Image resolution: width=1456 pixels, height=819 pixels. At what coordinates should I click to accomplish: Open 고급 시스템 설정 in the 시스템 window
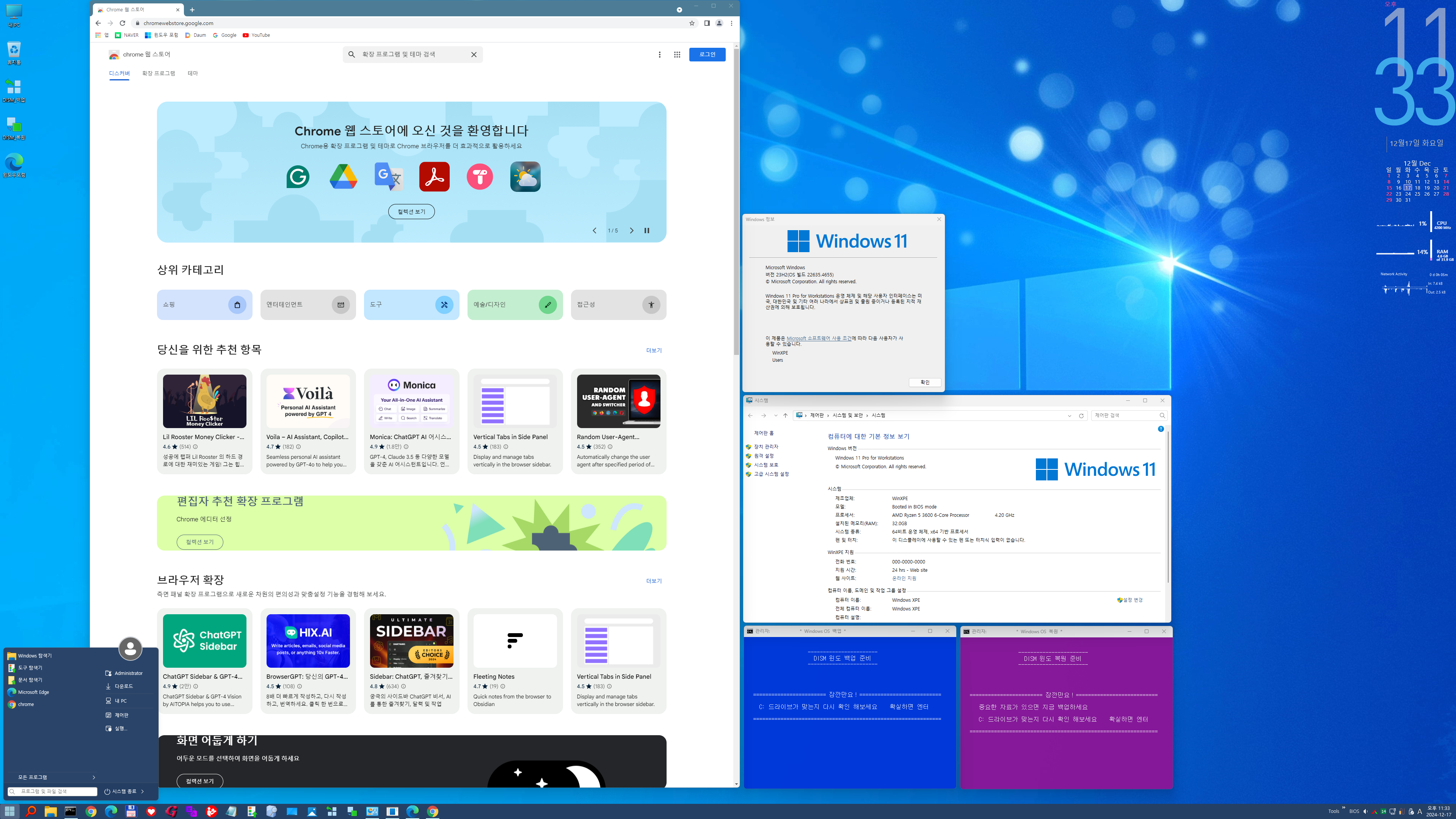point(771,474)
